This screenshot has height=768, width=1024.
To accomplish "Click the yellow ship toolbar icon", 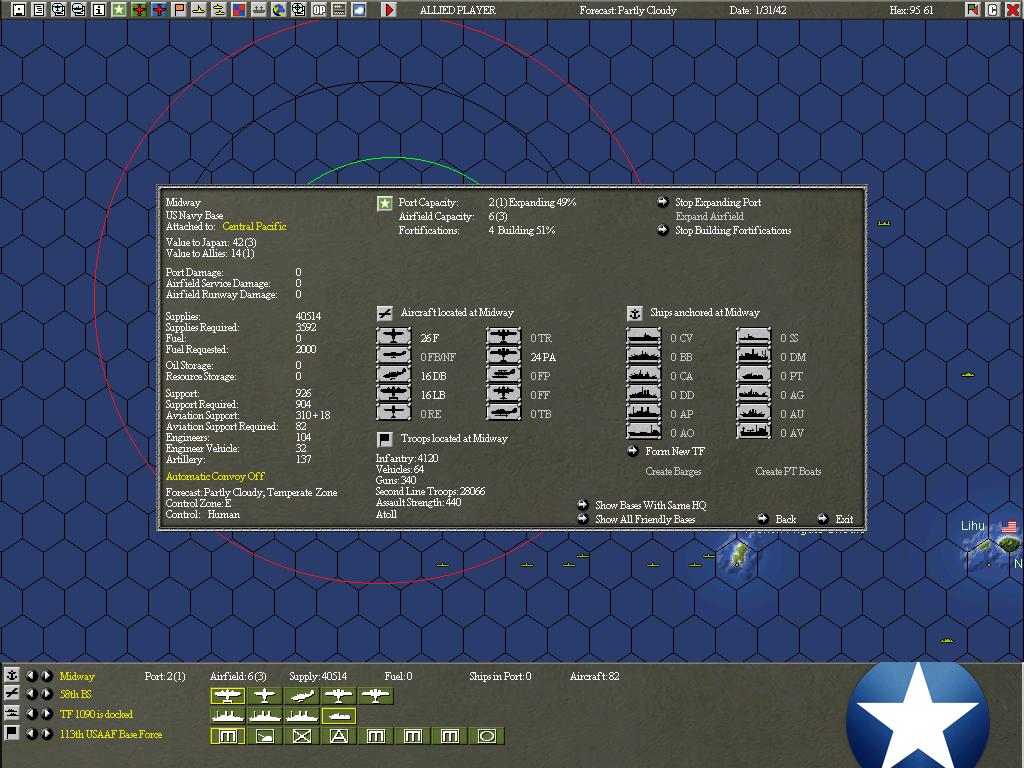I will pos(198,9).
